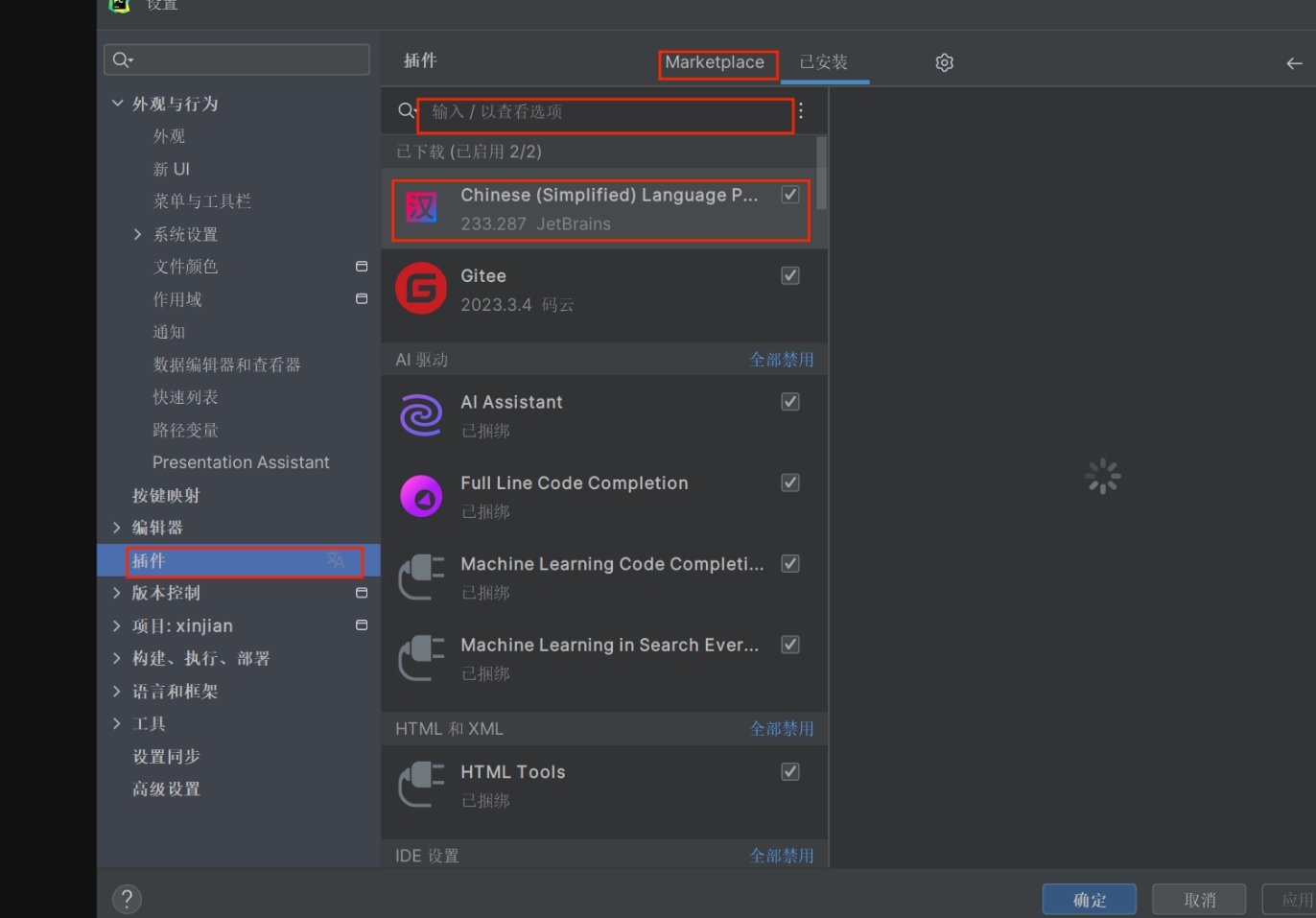Expand the 系统设置 node
The width and height of the screenshot is (1316, 918).
pyautogui.click(x=137, y=234)
